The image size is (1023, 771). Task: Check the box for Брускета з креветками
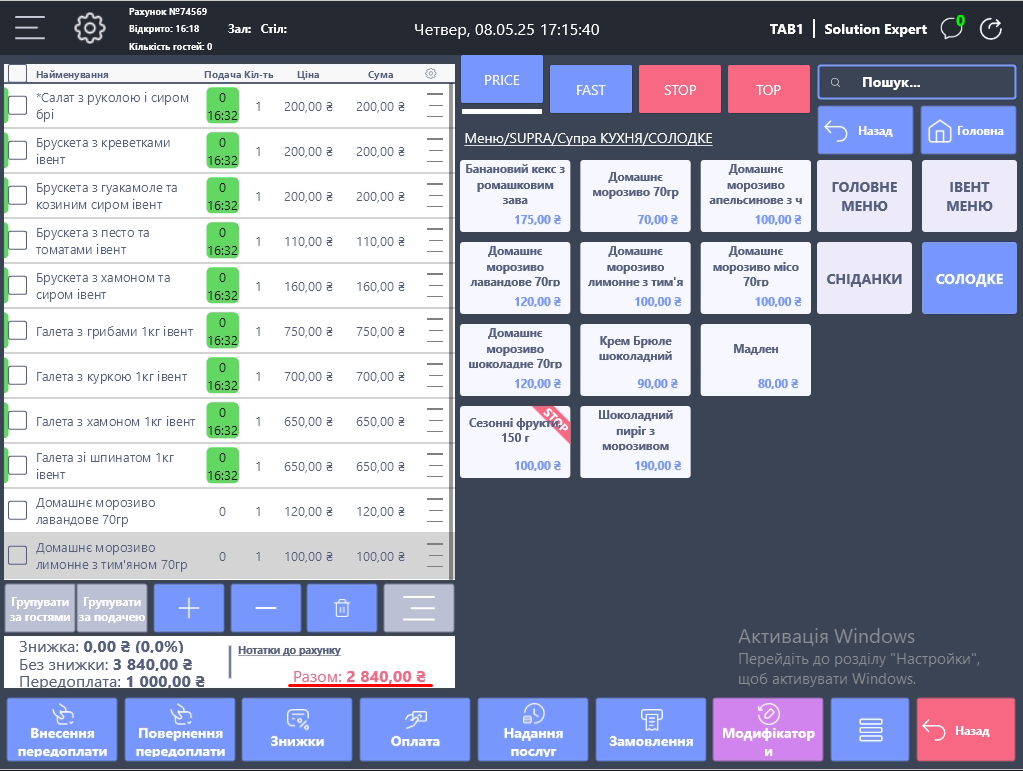(x=18, y=151)
